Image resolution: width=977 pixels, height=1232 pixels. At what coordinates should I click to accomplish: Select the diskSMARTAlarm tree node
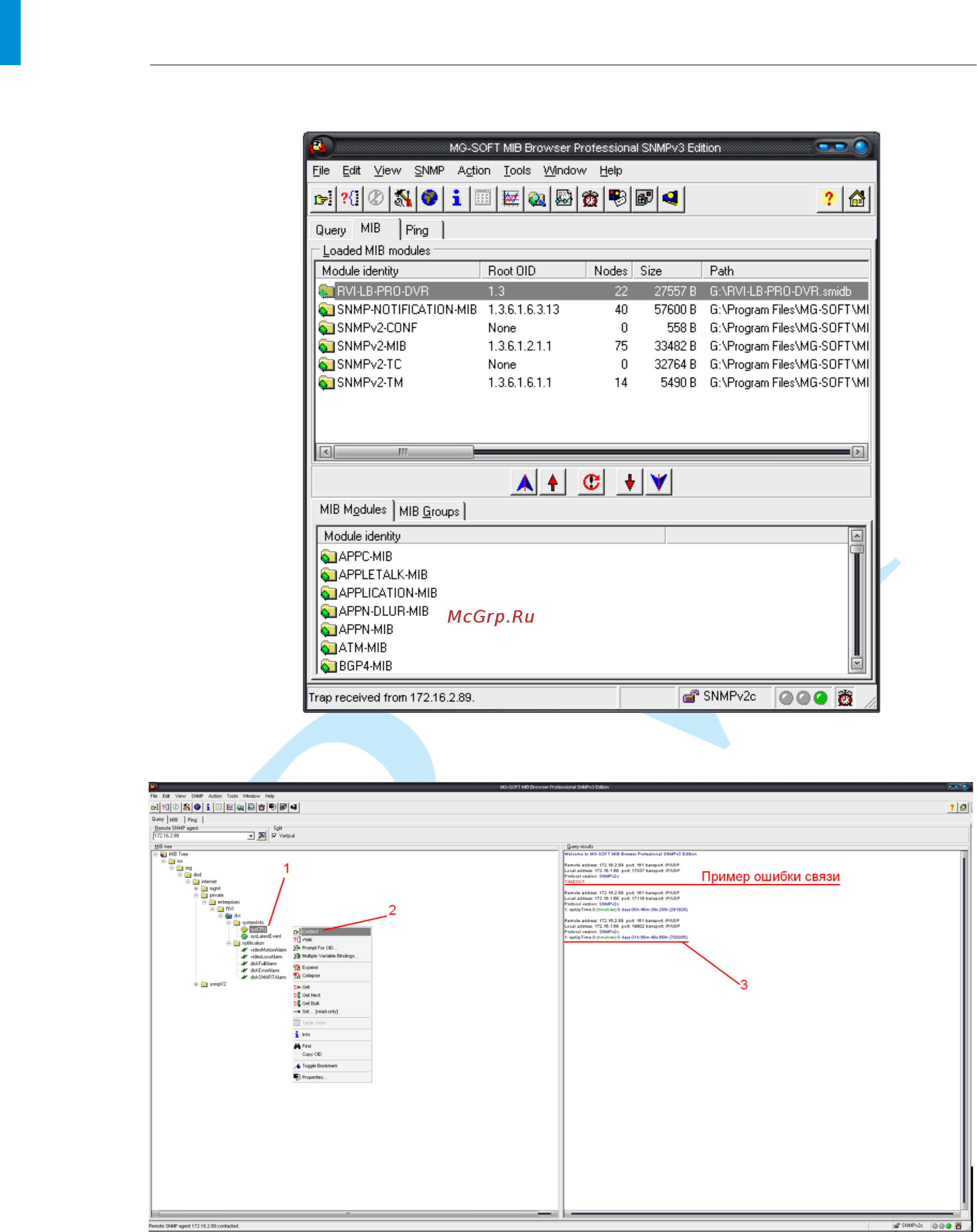(268, 977)
